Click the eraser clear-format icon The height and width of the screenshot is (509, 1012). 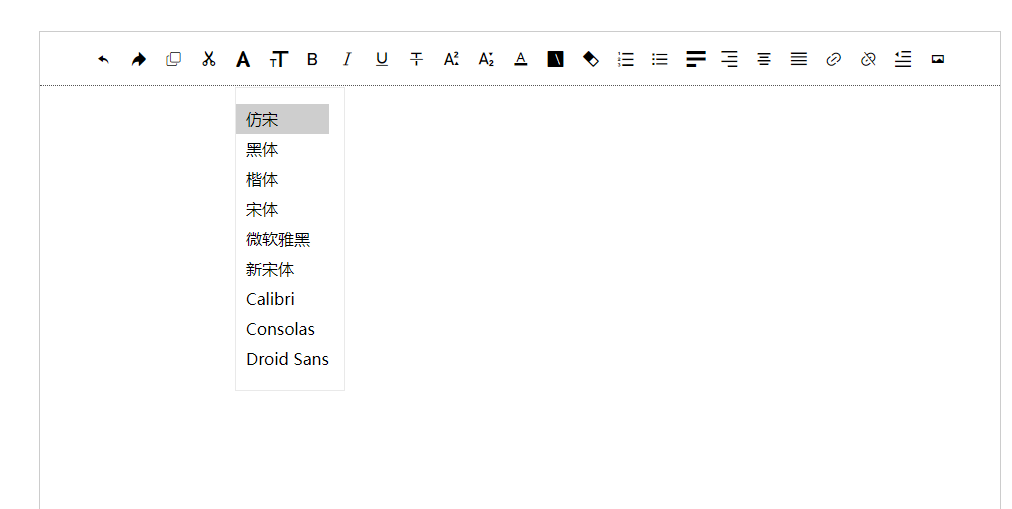point(591,59)
